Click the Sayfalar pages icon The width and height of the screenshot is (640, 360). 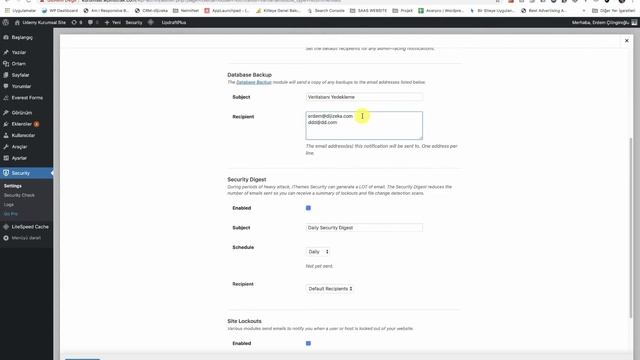tap(6, 75)
